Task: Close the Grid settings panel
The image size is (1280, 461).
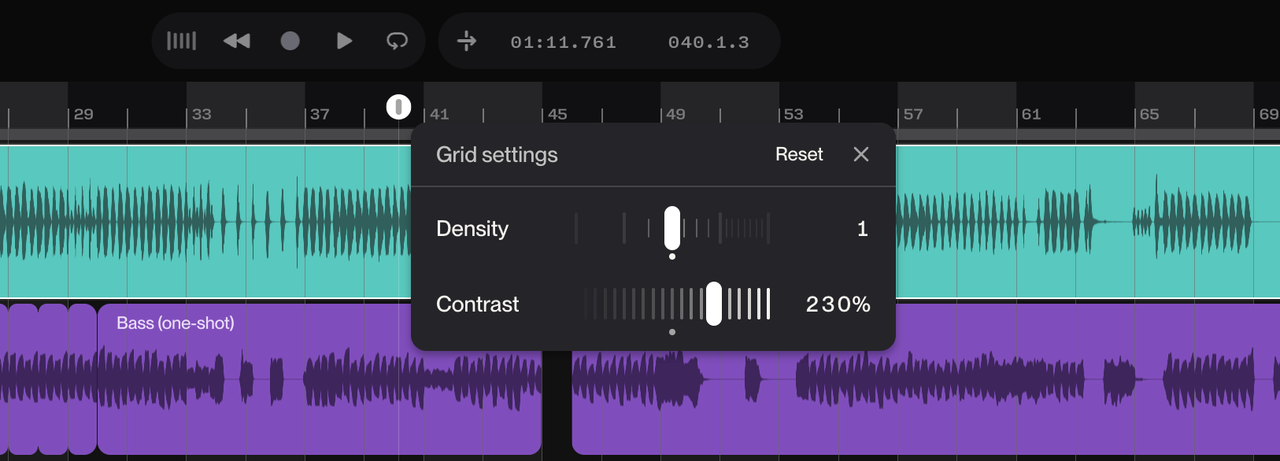Action: (x=861, y=154)
